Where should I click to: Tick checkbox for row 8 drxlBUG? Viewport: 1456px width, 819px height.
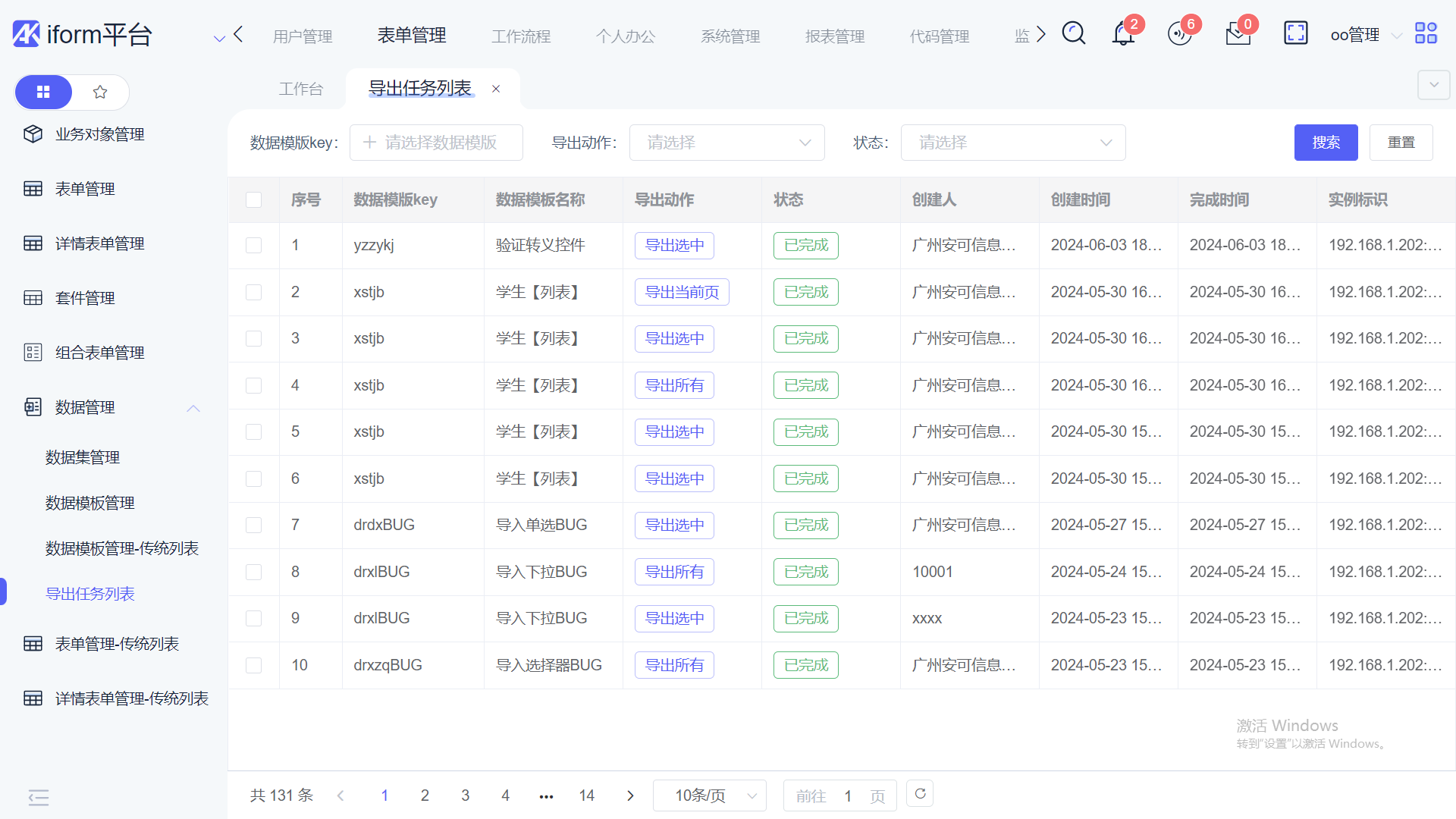point(253,572)
